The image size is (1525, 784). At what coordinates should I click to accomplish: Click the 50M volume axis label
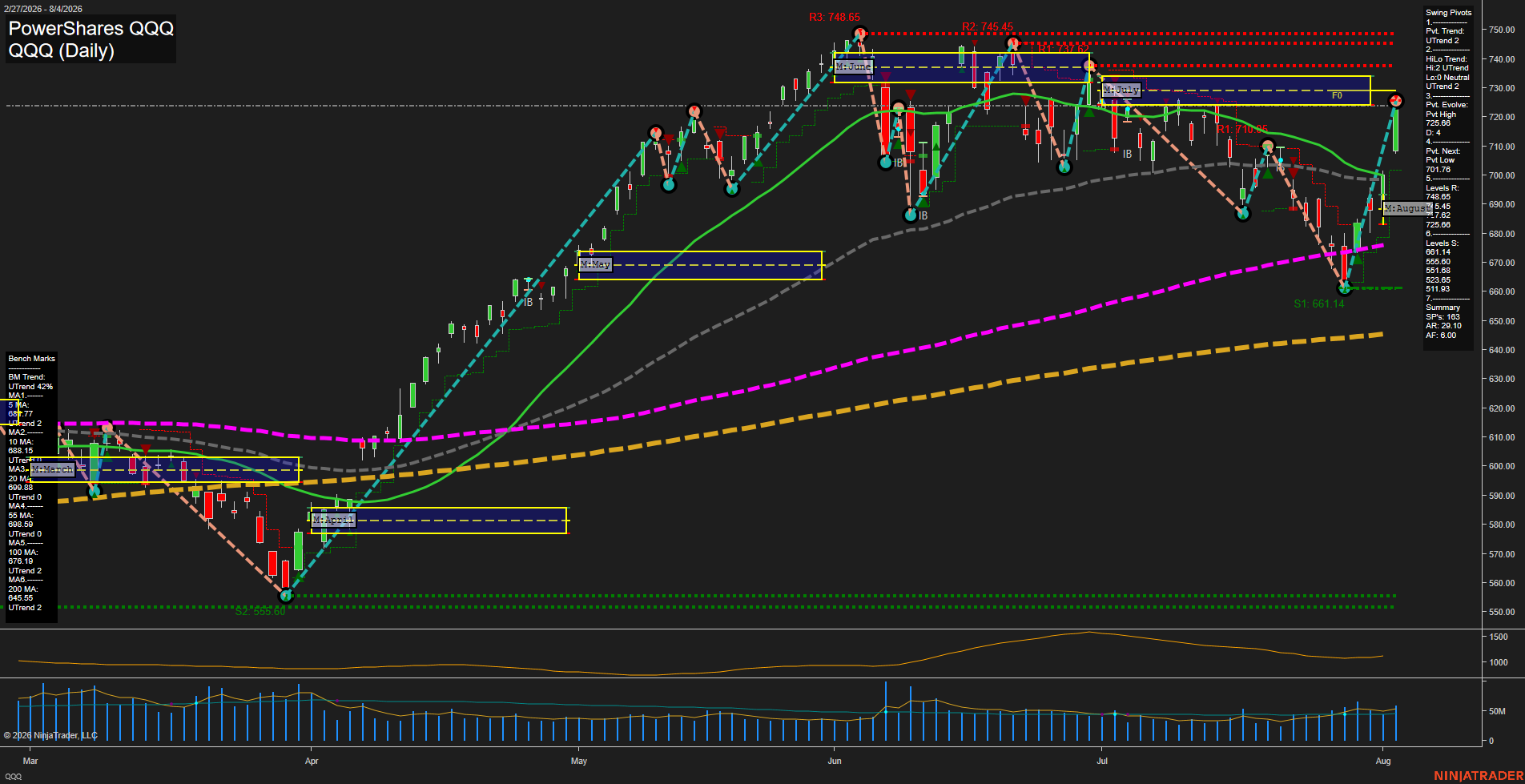coord(1498,711)
